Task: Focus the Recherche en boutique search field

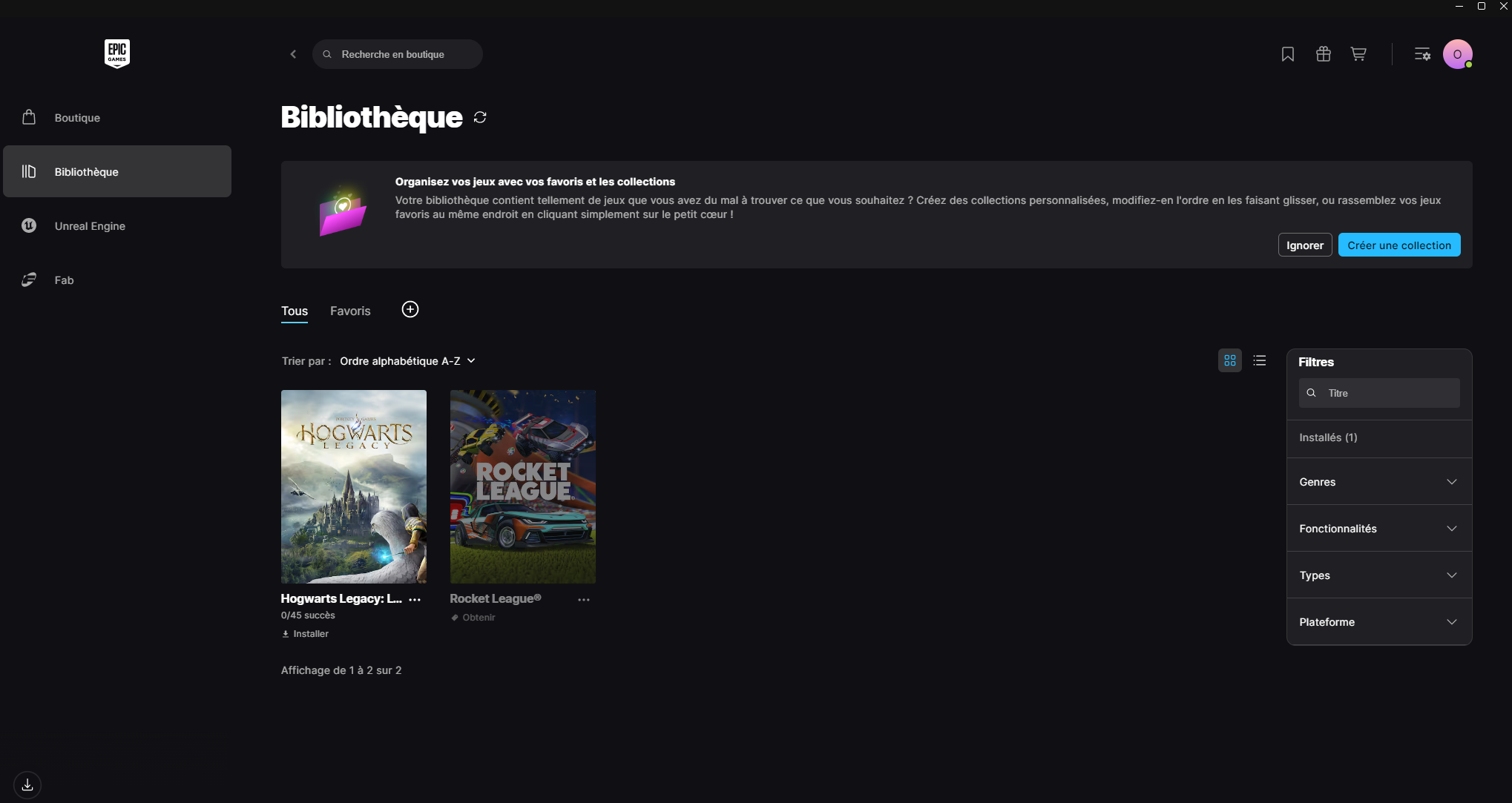Action: [398, 54]
